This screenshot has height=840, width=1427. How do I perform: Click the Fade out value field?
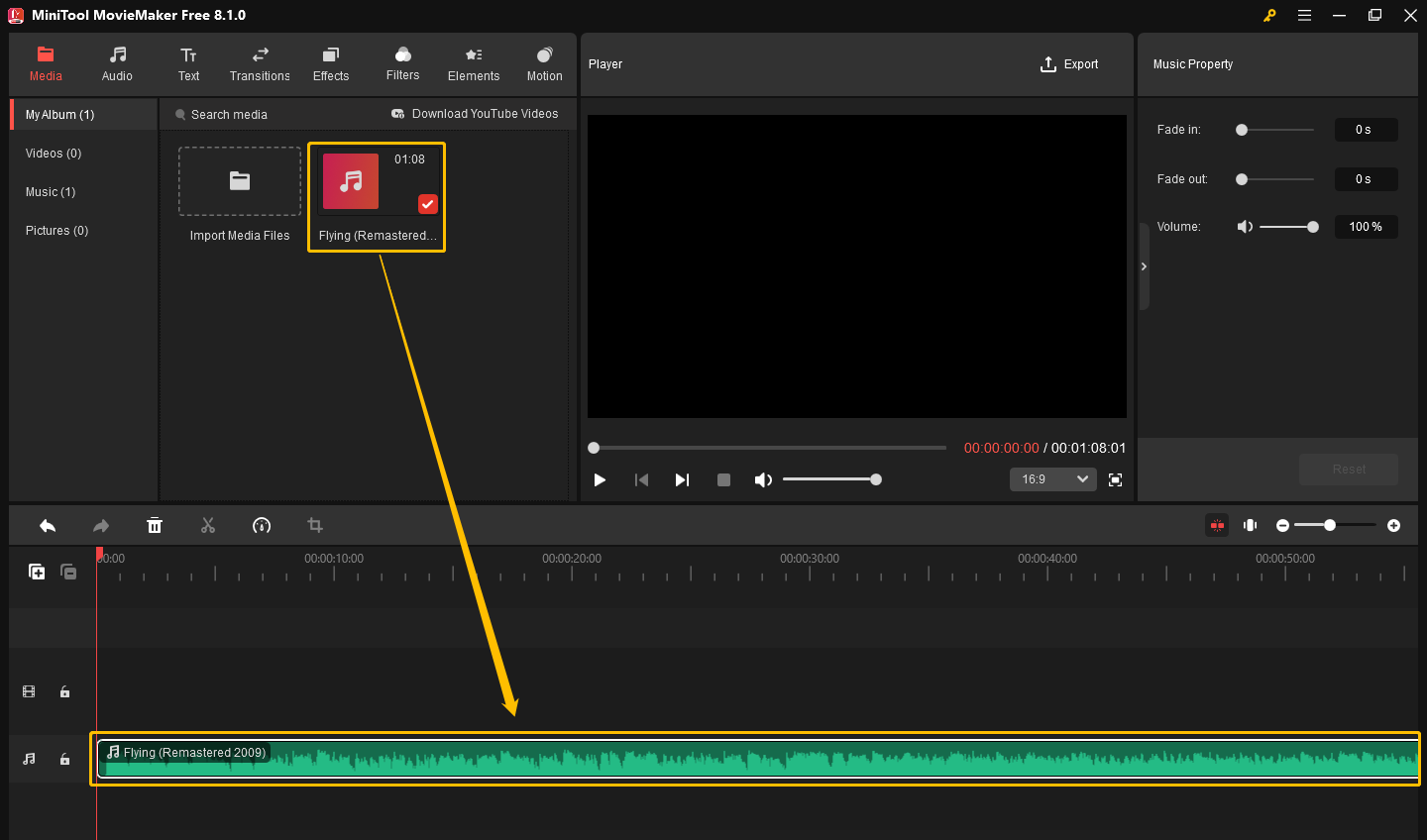pyautogui.click(x=1366, y=179)
